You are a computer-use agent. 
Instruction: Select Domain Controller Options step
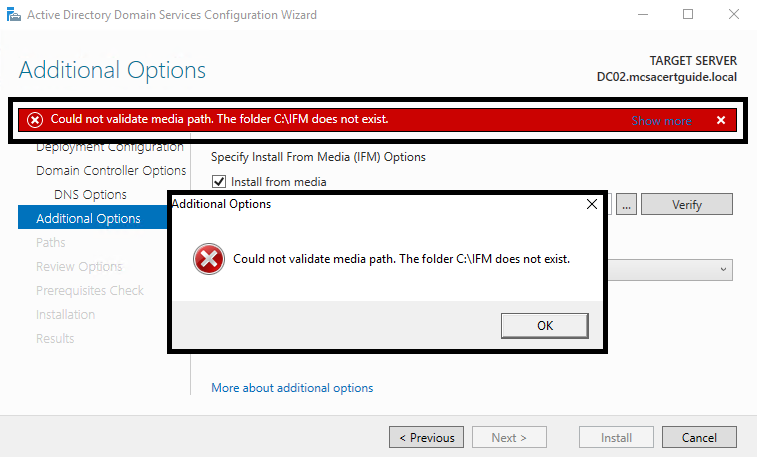(111, 171)
